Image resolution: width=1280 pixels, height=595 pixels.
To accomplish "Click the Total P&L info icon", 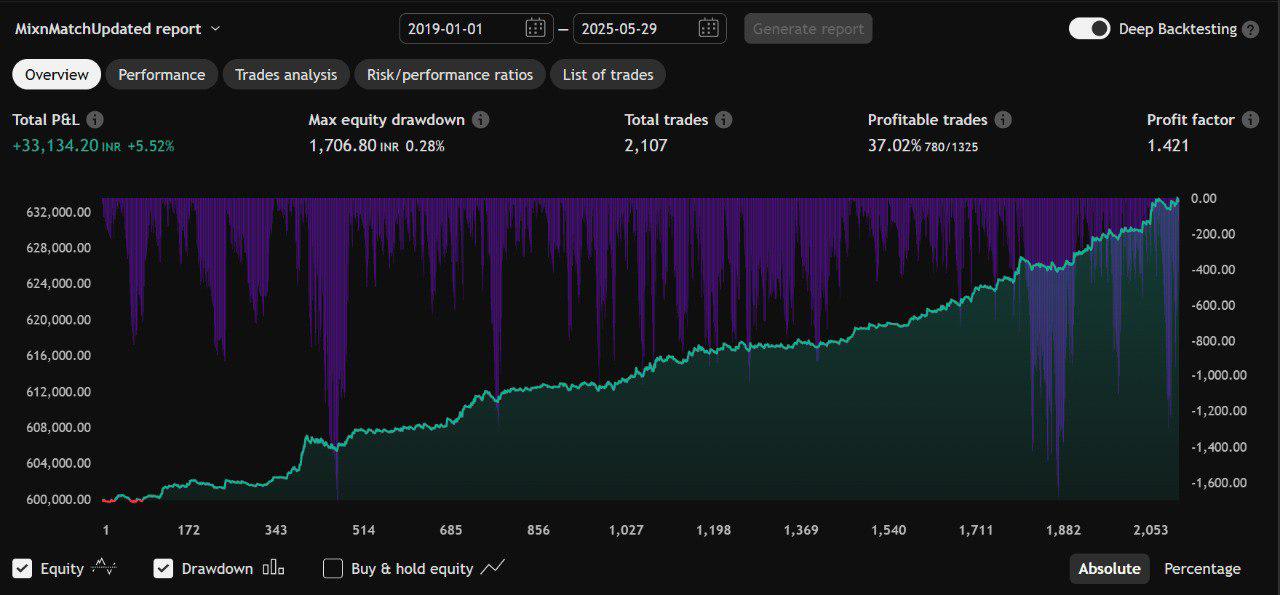I will pyautogui.click(x=95, y=119).
